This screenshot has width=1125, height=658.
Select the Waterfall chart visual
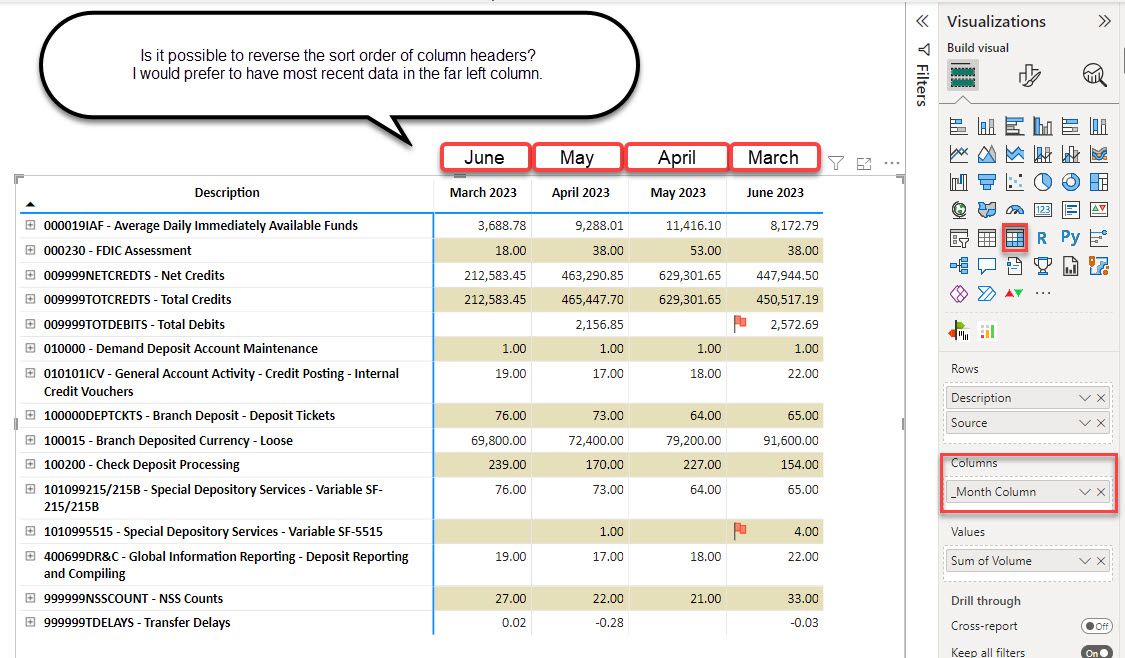tap(959, 182)
